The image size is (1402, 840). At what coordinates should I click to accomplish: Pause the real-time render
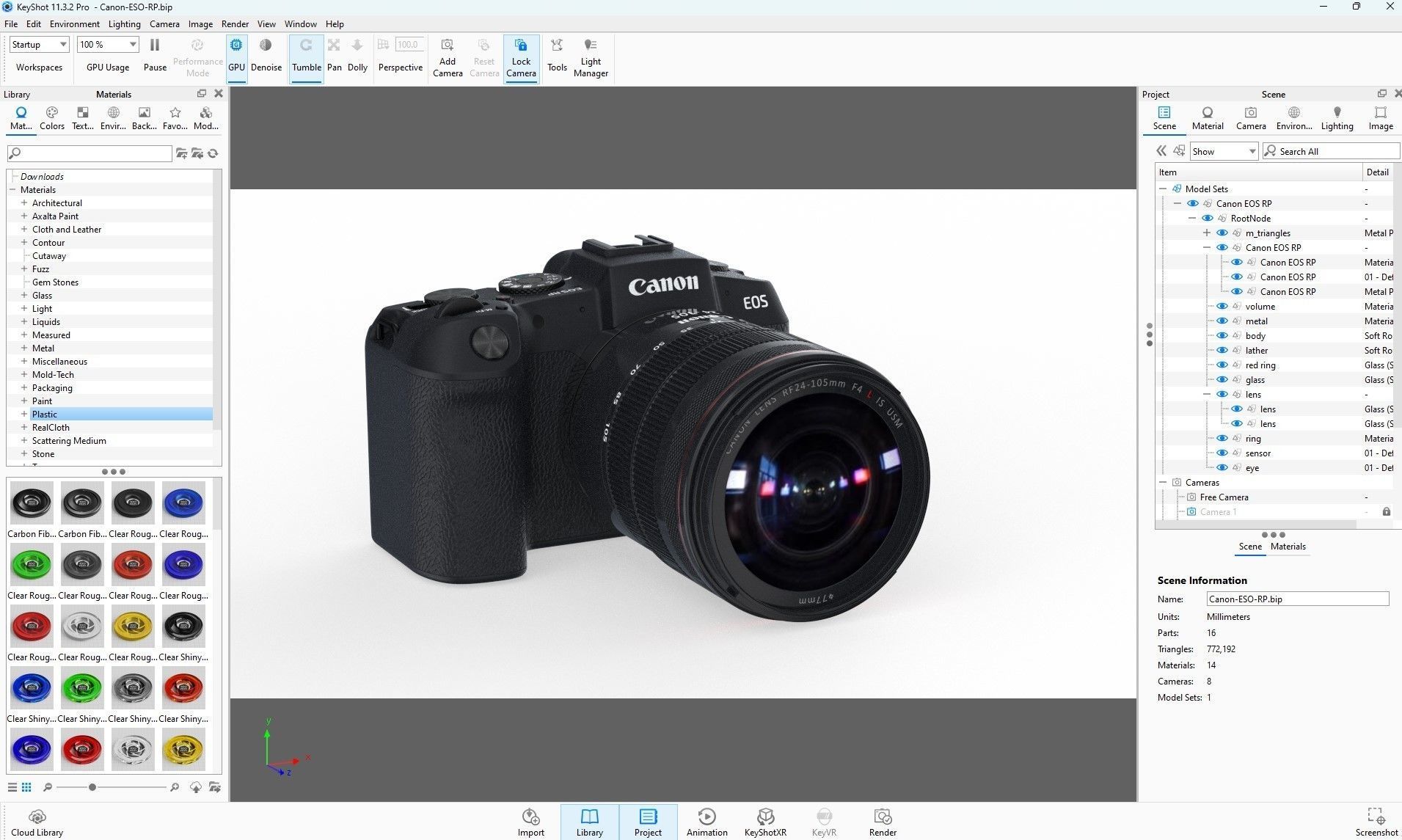(155, 56)
